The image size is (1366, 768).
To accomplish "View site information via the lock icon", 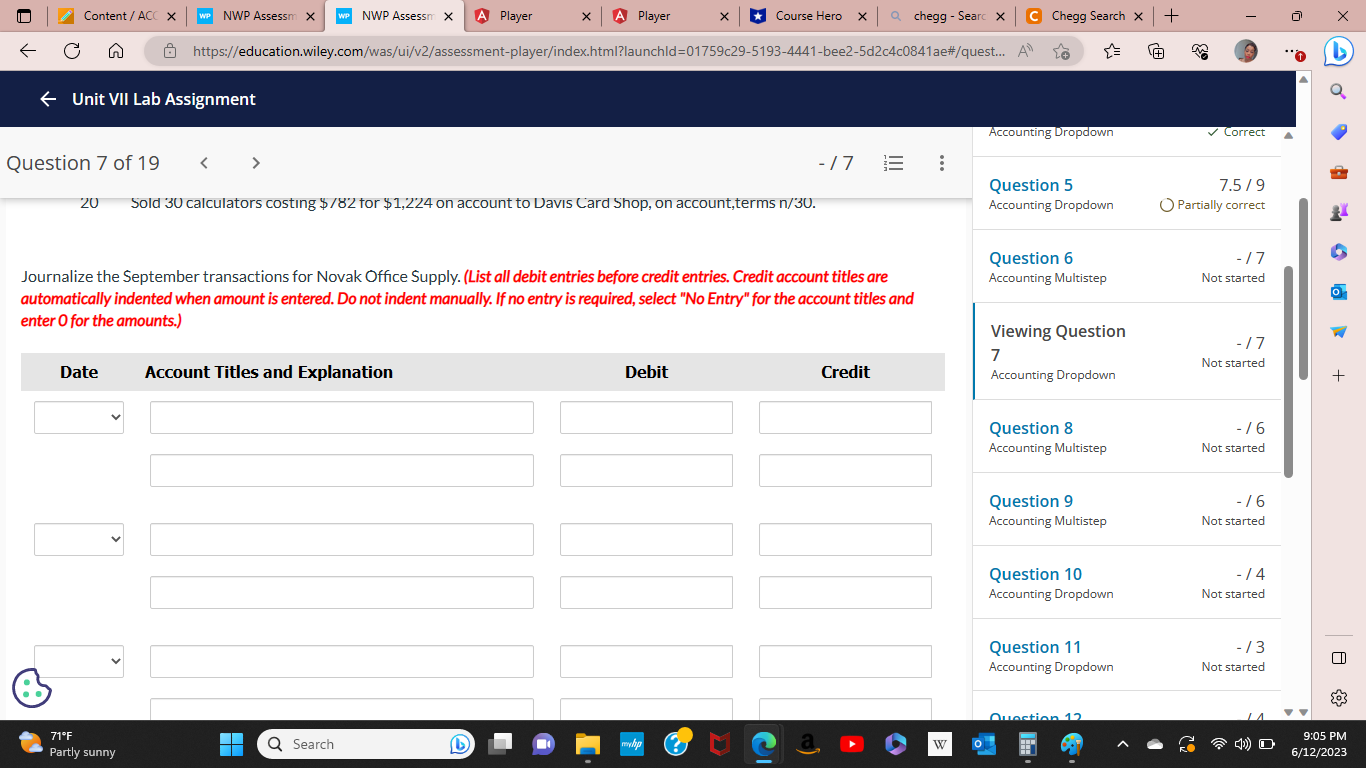I will click(x=170, y=51).
